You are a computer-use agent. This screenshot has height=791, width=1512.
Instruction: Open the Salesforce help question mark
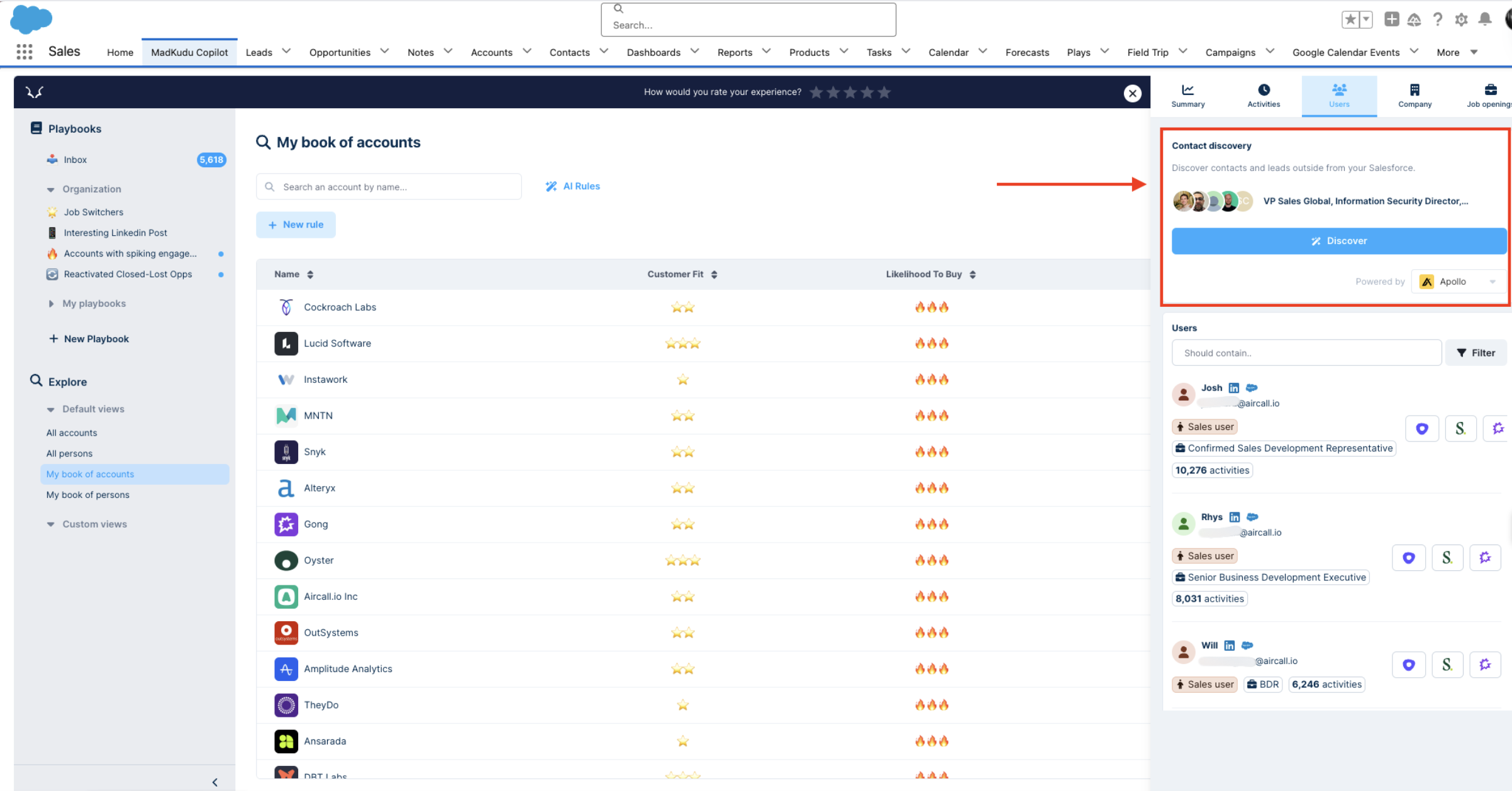pos(1437,19)
